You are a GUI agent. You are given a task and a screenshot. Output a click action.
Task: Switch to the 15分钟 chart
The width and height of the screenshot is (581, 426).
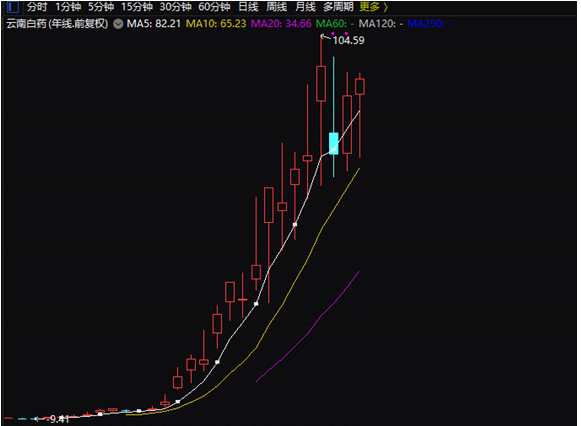tap(137, 7)
